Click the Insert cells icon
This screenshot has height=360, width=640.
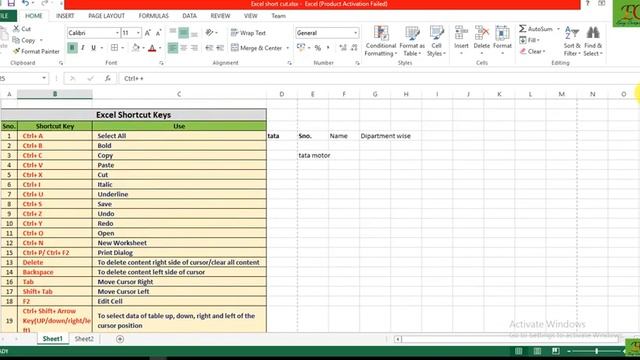pyautogui.click(x=461, y=33)
